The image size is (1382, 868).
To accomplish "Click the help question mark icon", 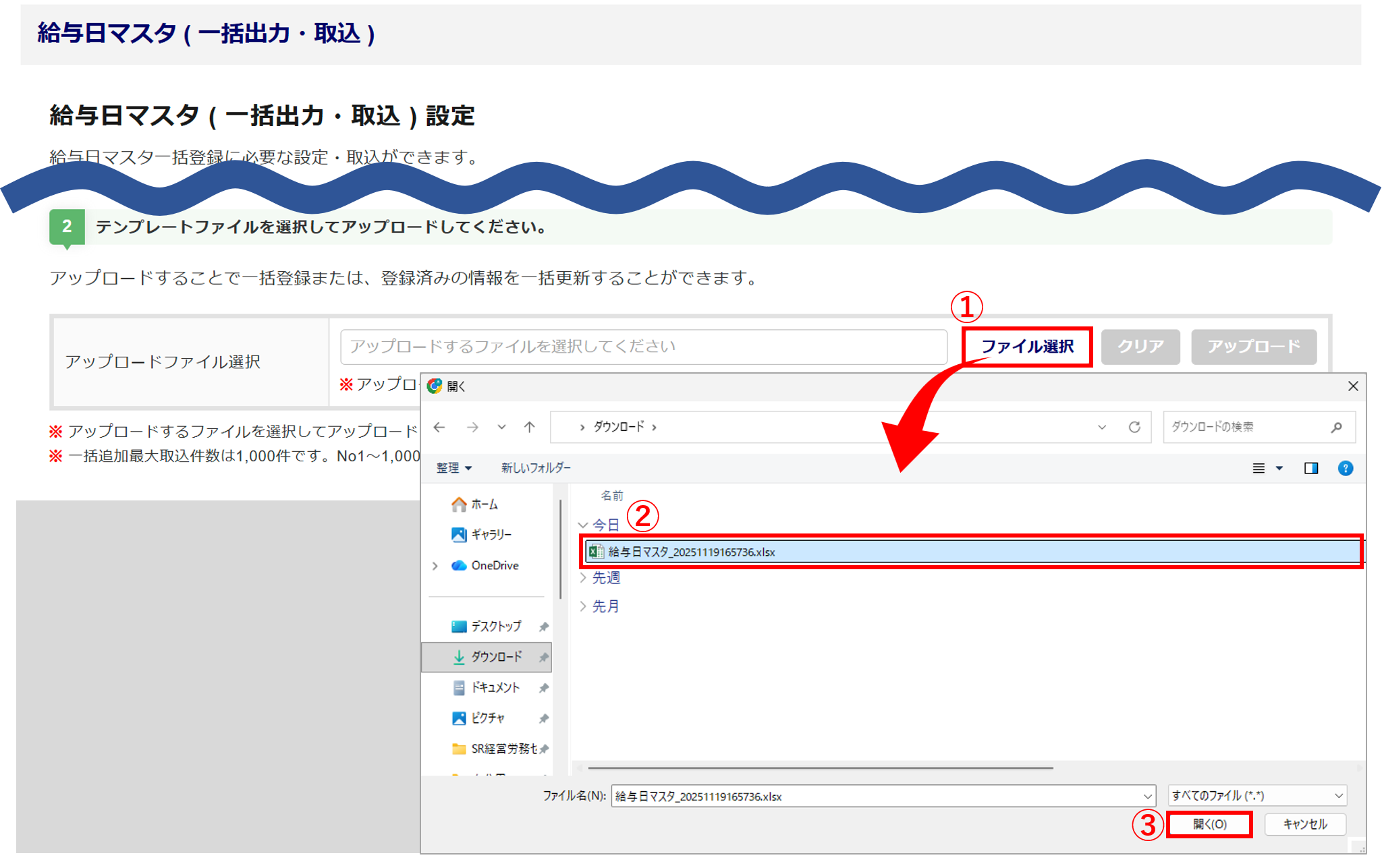I will tap(1345, 468).
